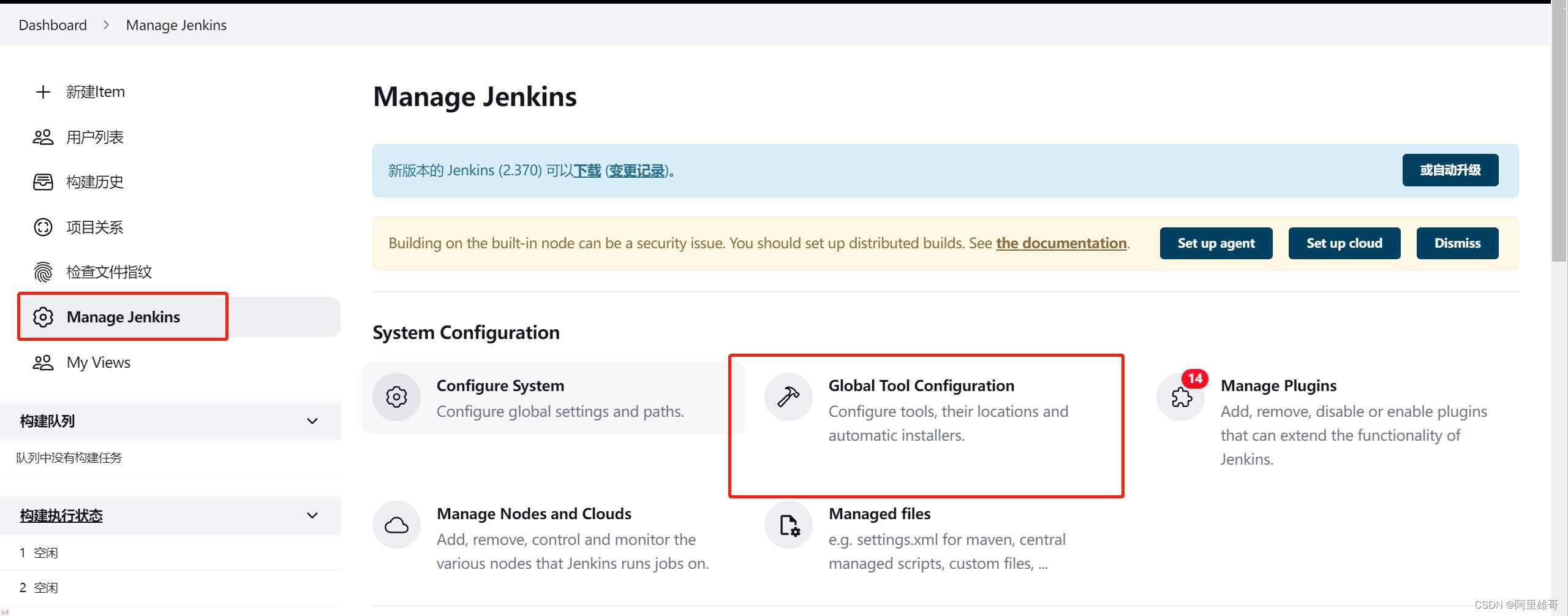The width and height of the screenshot is (1568, 616).
Task: Click executor row 1 空闲
Action: coord(170,553)
